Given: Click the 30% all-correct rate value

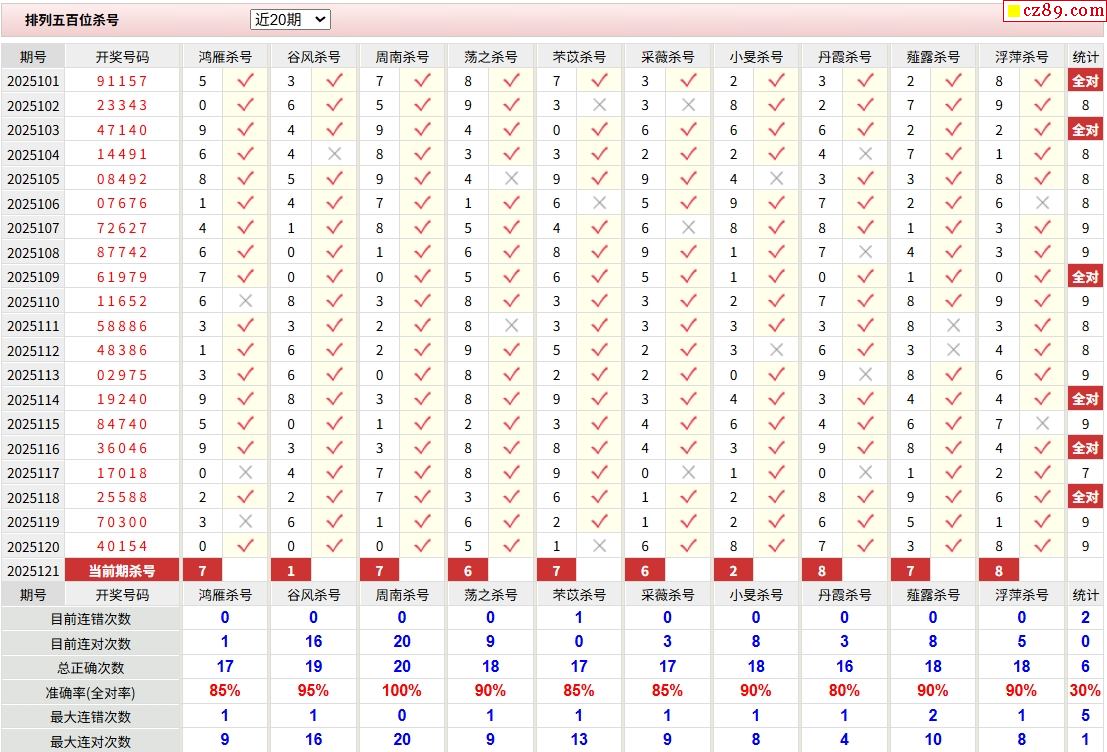Looking at the screenshot, I should (x=1085, y=691).
